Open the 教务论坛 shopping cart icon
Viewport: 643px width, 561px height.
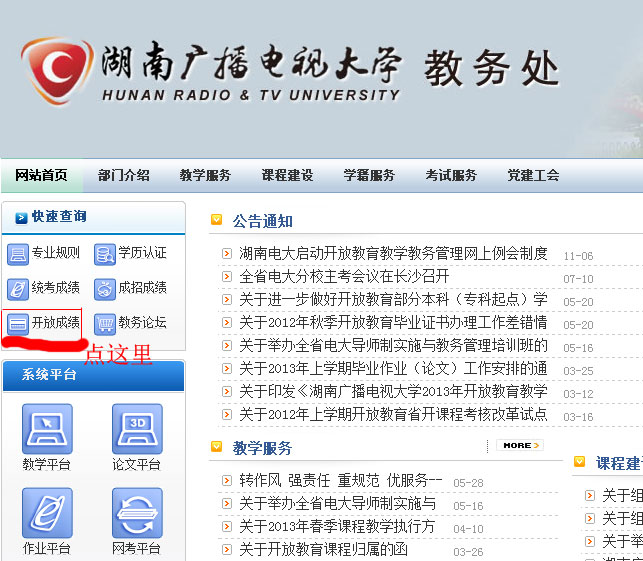tap(104, 324)
